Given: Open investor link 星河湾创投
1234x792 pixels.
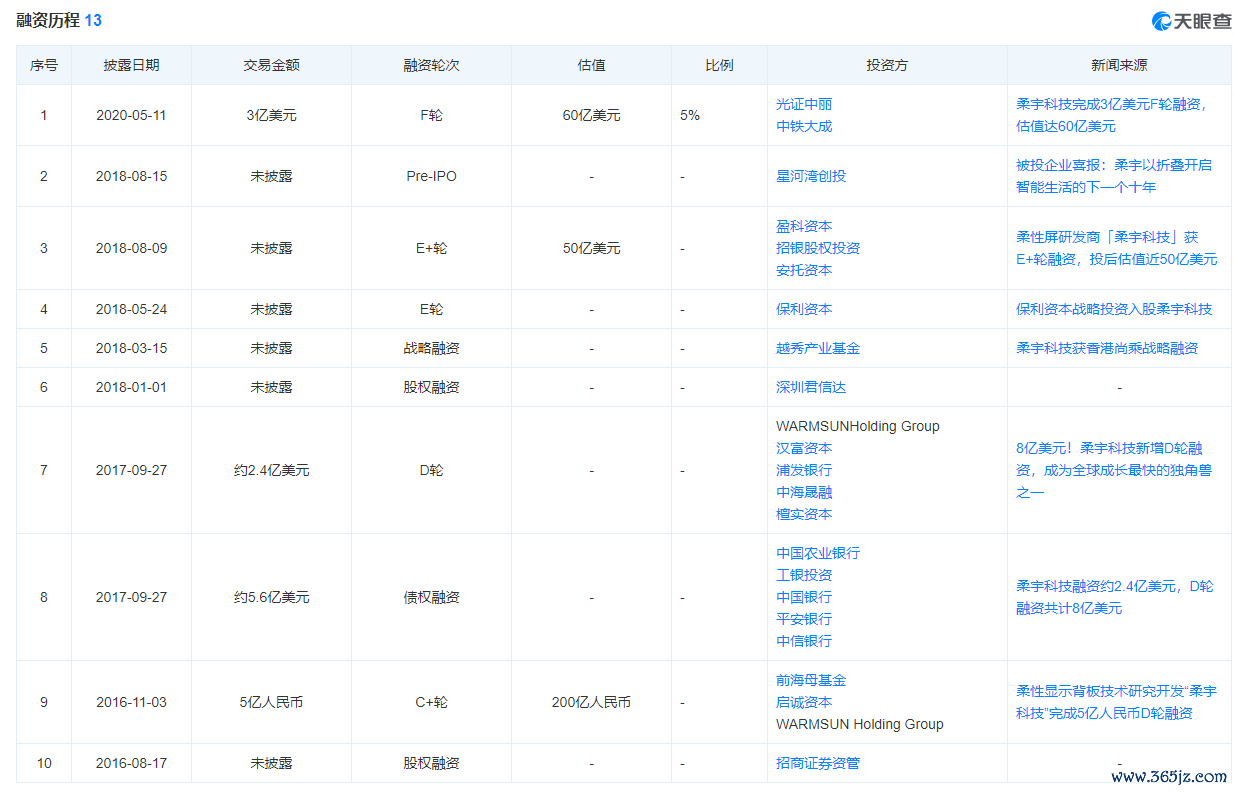Looking at the screenshot, I should [x=811, y=176].
